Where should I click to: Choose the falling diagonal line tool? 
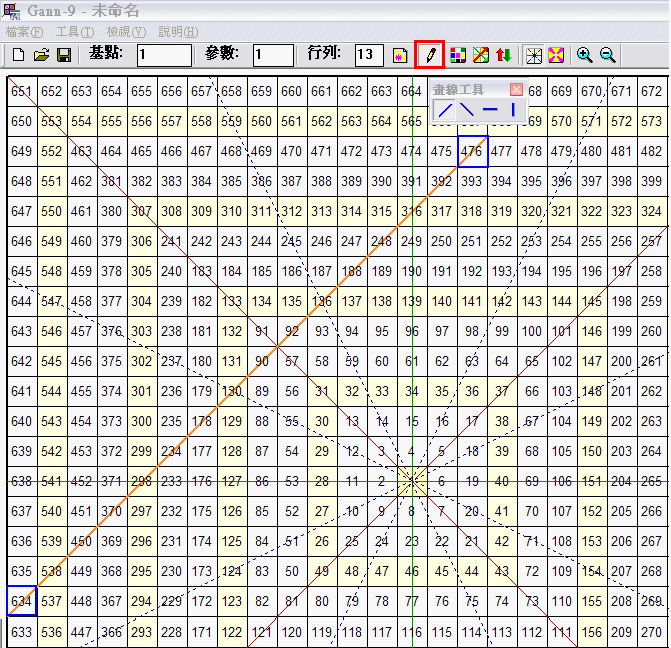pyautogui.click(x=466, y=110)
